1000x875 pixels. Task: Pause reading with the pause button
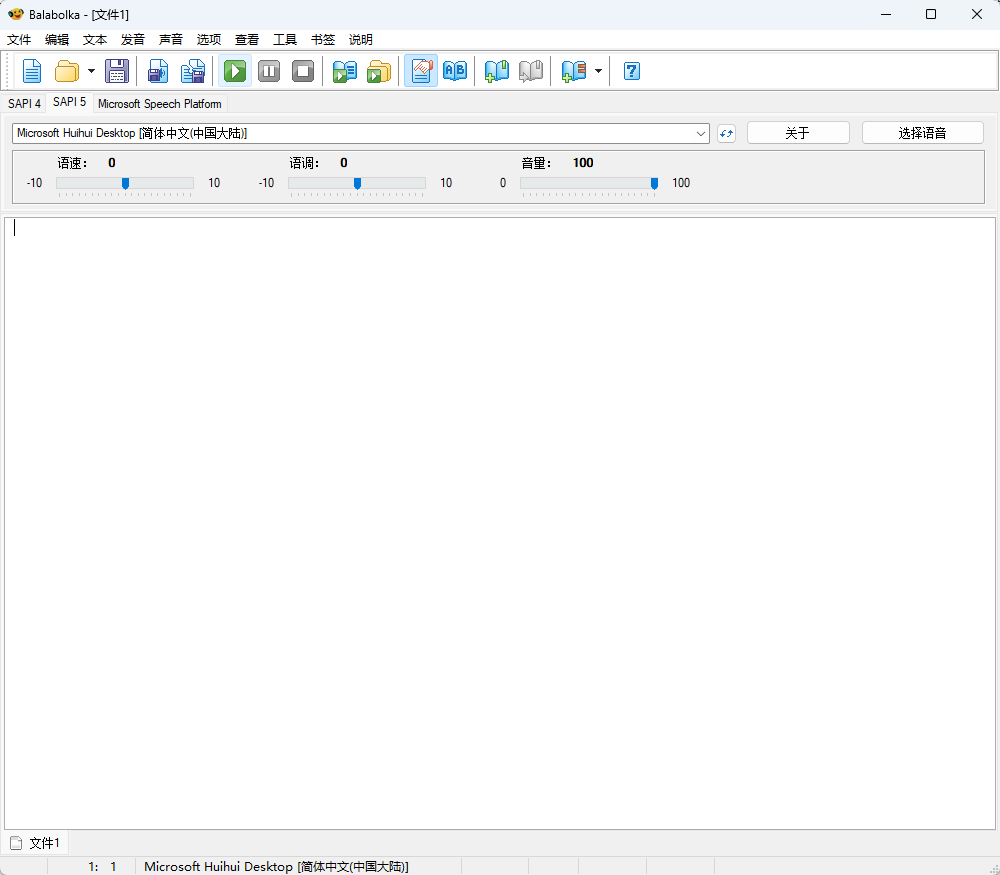(269, 71)
